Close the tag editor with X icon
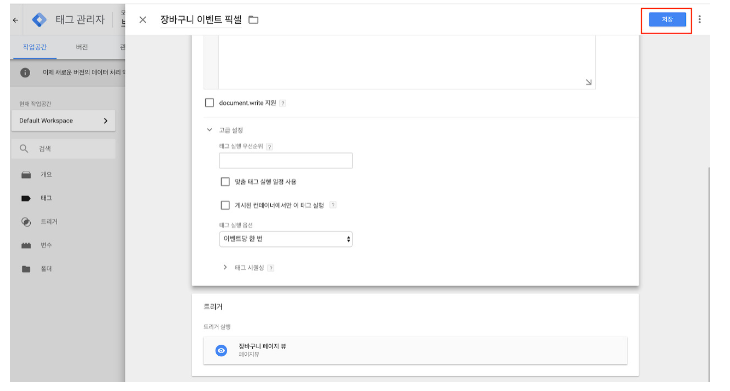Image resolution: width=730 pixels, height=391 pixels. 143,20
